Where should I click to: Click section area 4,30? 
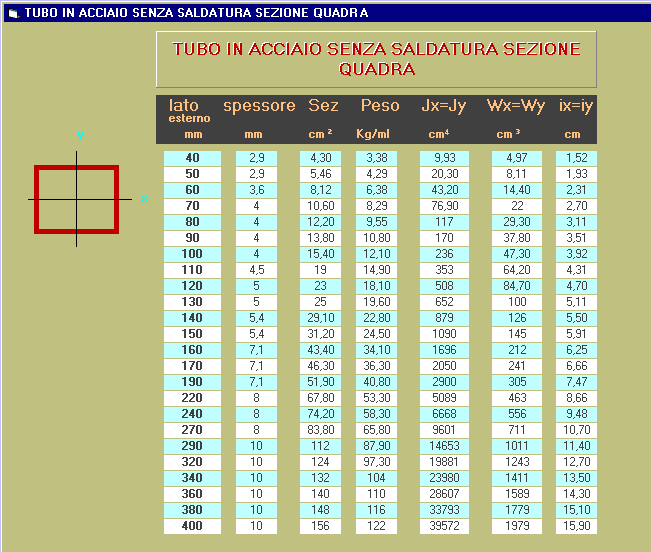coord(321,158)
